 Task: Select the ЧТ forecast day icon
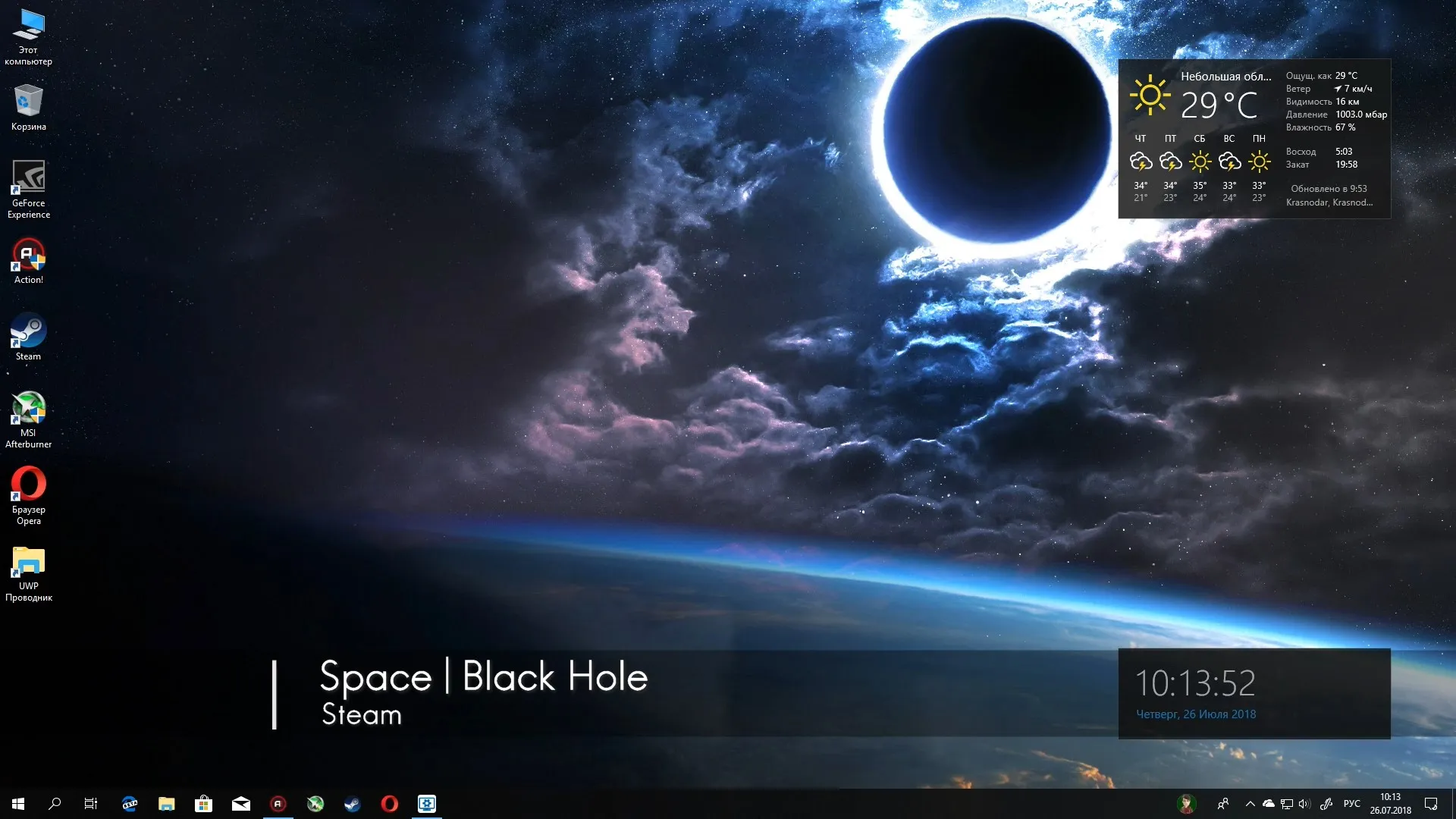pos(1141,162)
